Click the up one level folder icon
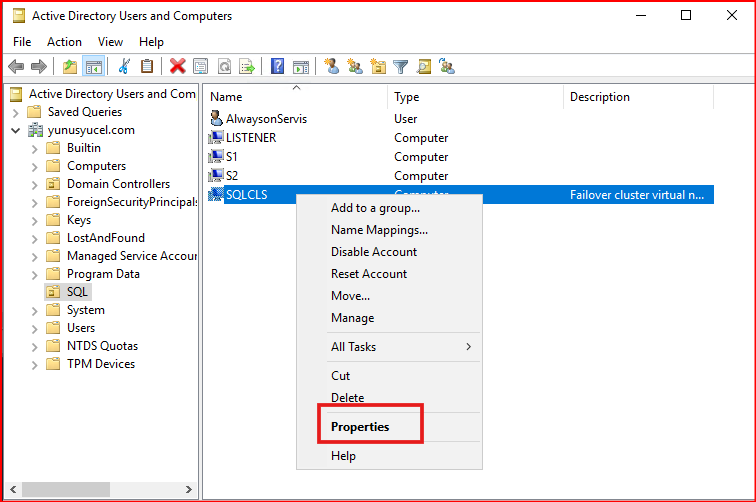 (x=69, y=66)
